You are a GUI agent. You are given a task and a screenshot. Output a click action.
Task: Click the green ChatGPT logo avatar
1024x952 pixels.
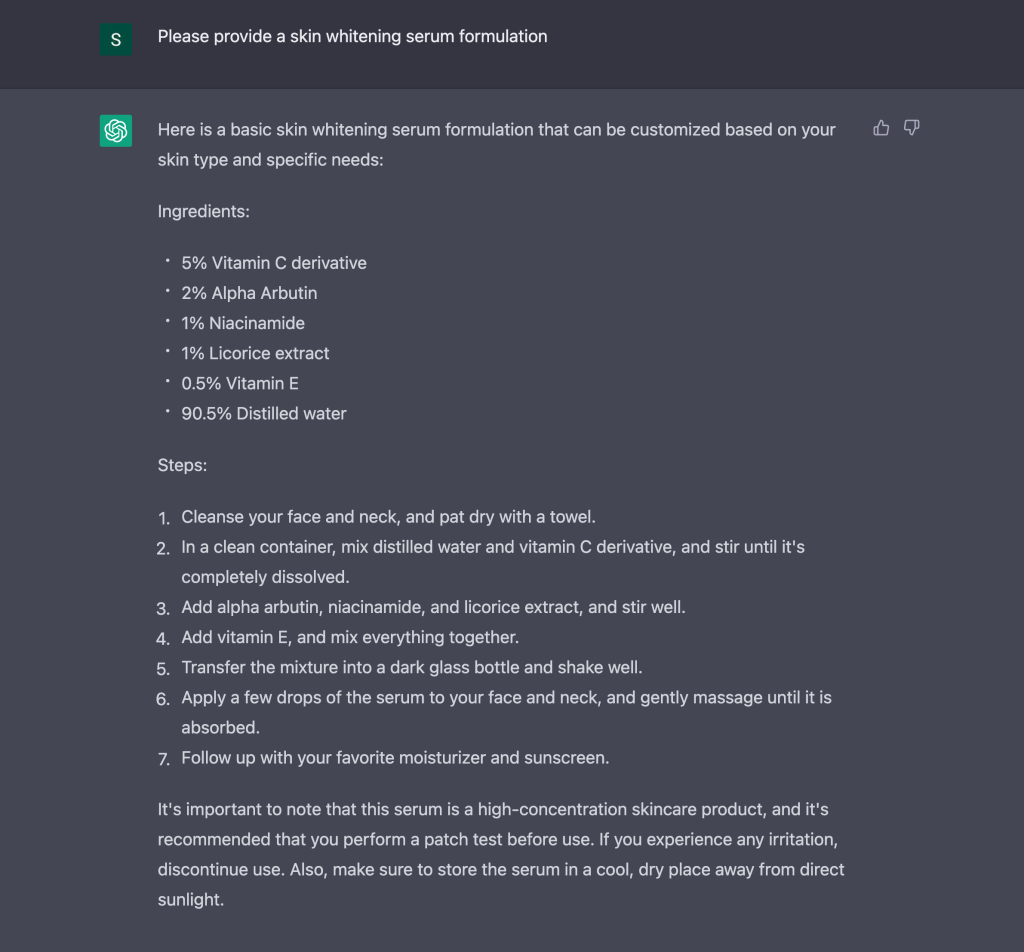click(116, 131)
